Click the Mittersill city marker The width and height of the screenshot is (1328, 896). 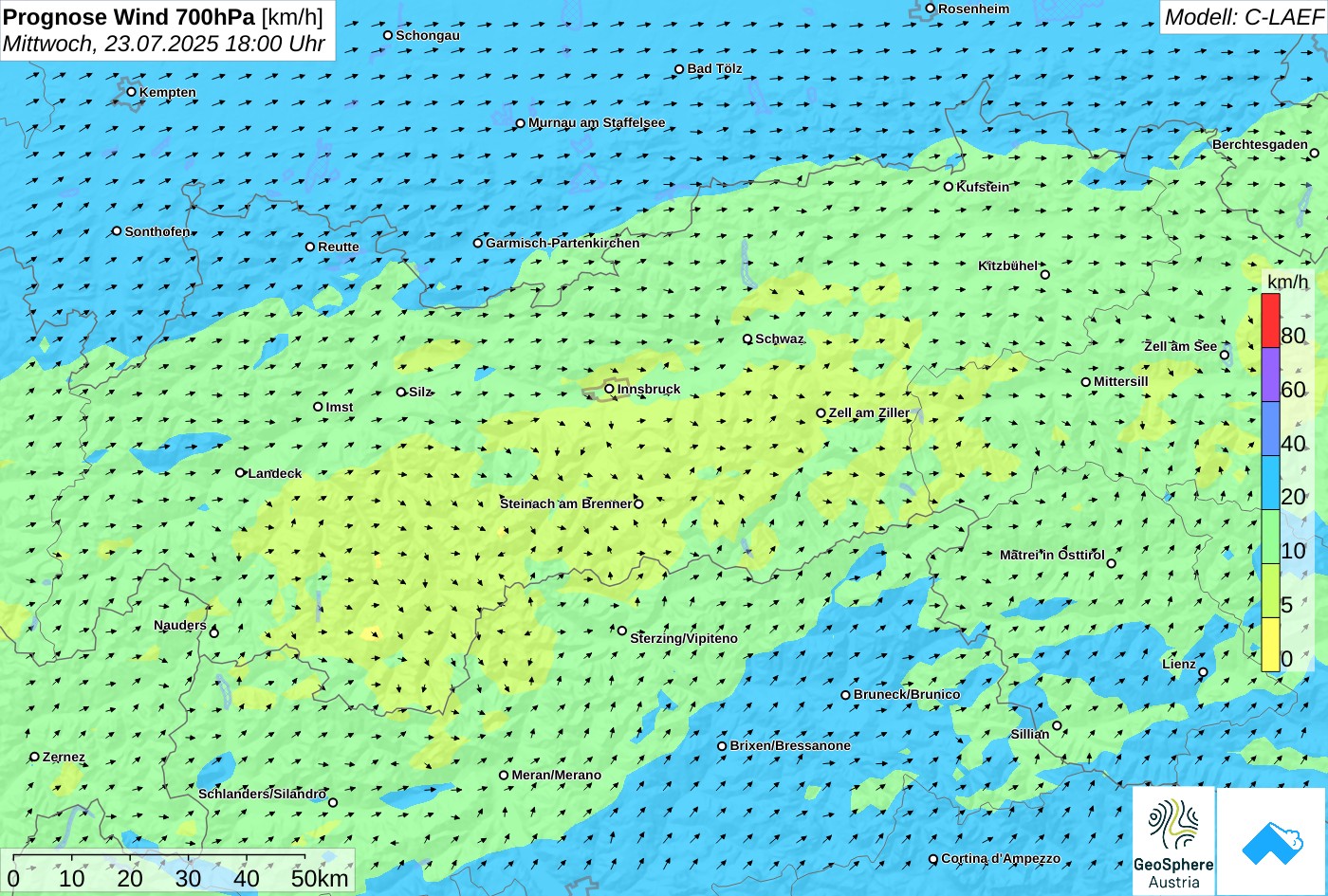click(x=1086, y=382)
